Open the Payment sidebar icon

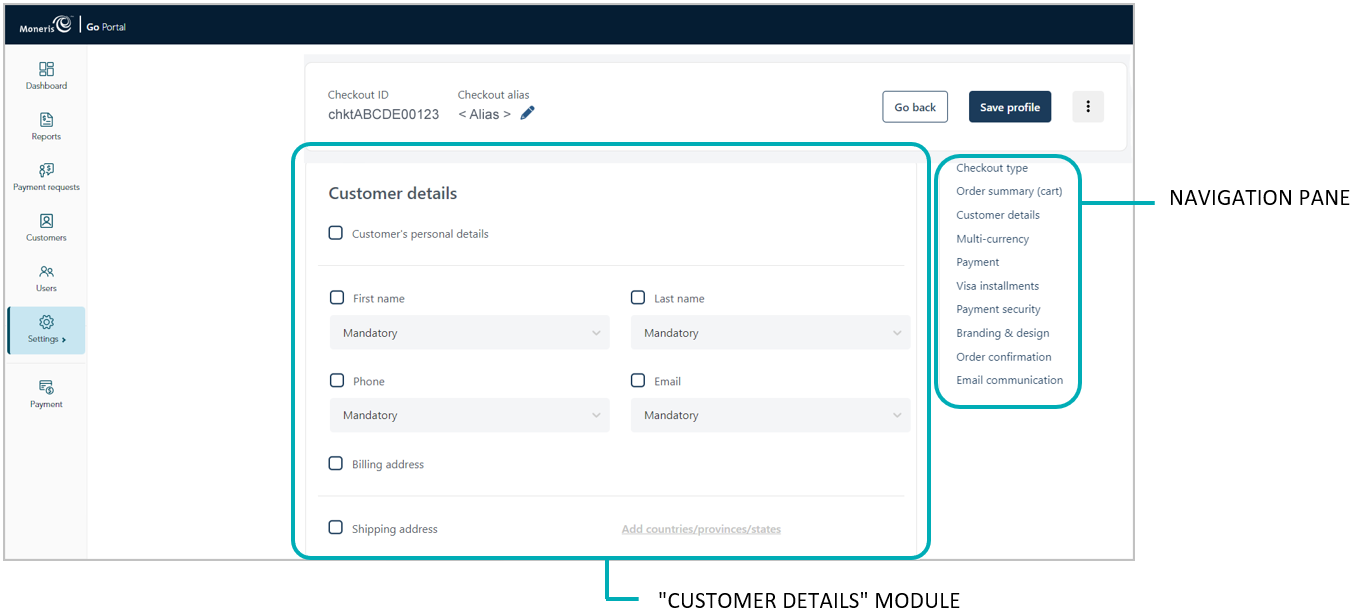coord(46,387)
